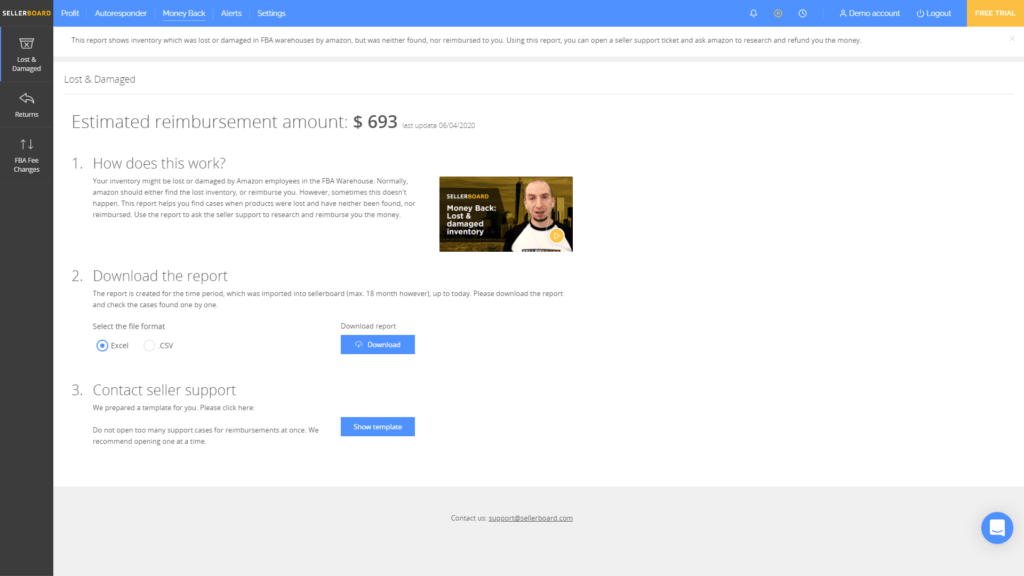This screenshot has width=1024, height=576.
Task: Open the clock history icon
Action: (803, 13)
